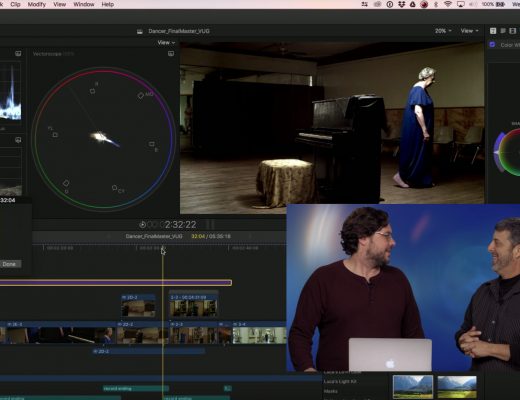Select the first mountain effect thumbnail

point(413,387)
